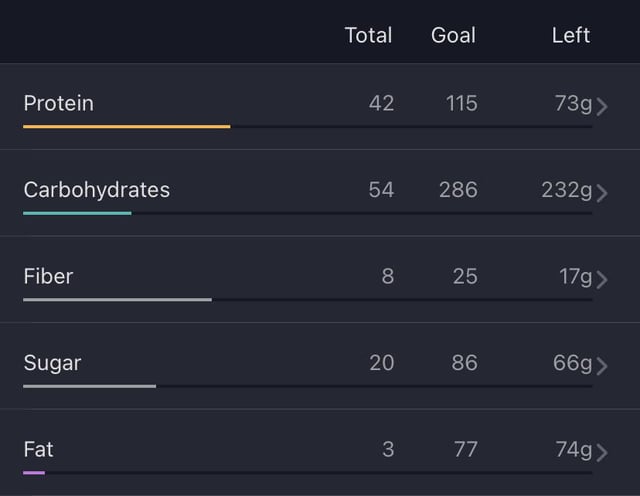Click the Goal column header
Image resolution: width=640 pixels, height=496 pixels.
(x=453, y=35)
